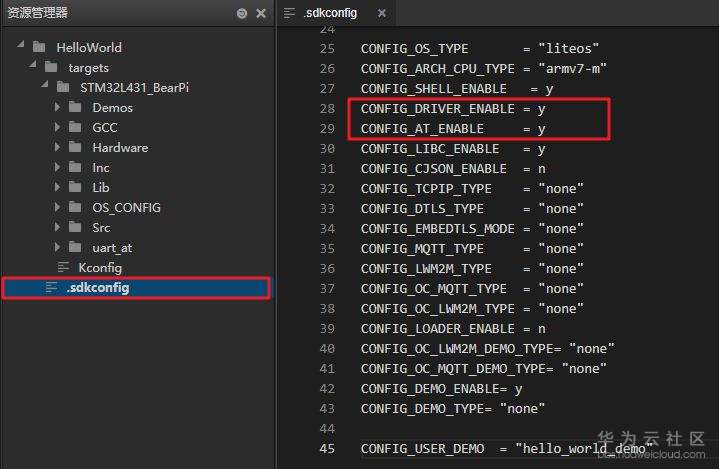This screenshot has width=719, height=469.
Task: Select the HelloWorld project name
Action: [x=89, y=47]
